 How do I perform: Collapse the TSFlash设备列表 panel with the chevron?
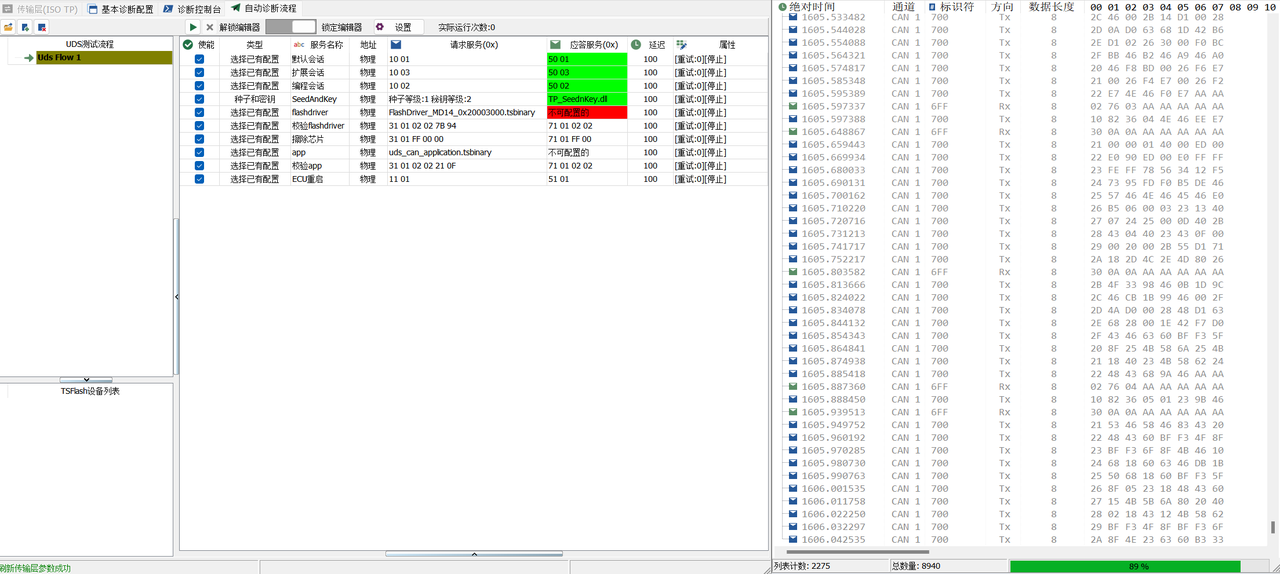click(86, 380)
